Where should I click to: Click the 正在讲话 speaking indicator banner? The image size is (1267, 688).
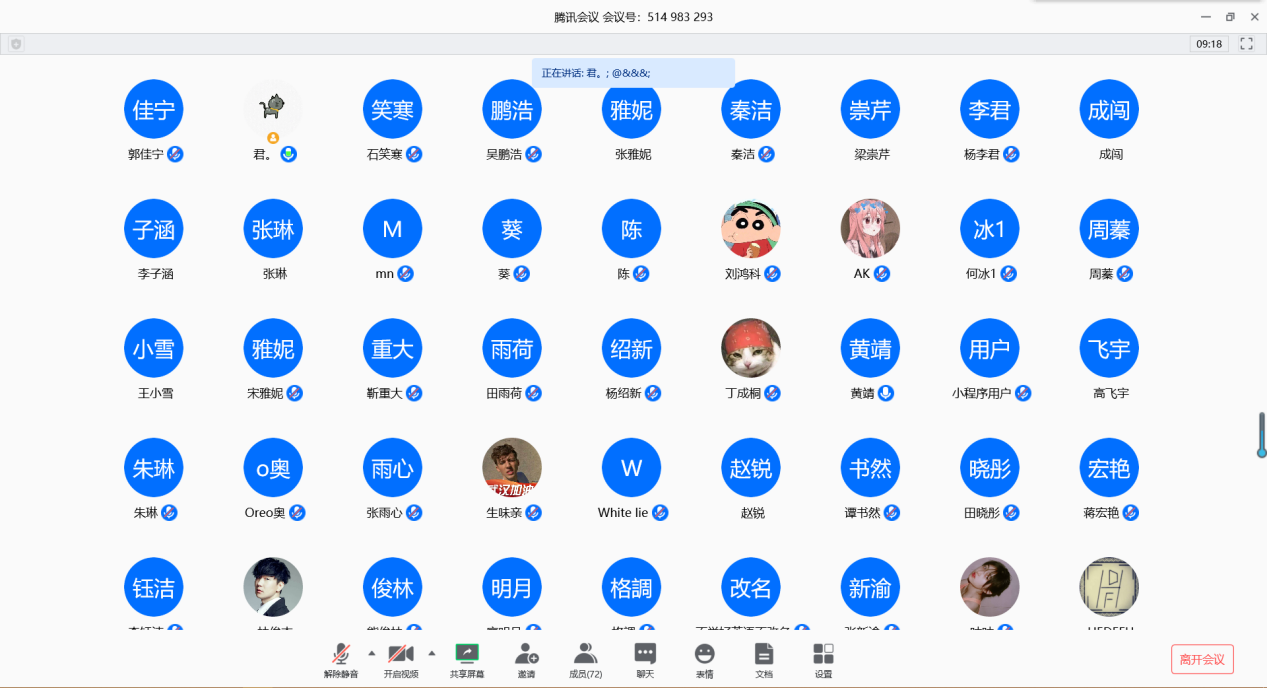(x=633, y=73)
